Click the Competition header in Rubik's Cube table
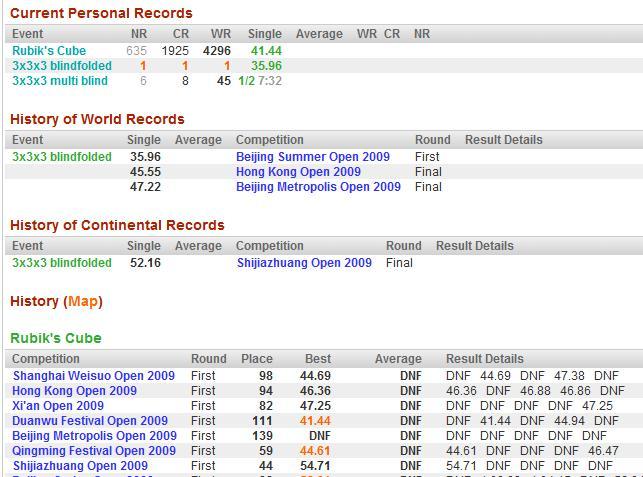This screenshot has width=643, height=477. tap(46, 359)
